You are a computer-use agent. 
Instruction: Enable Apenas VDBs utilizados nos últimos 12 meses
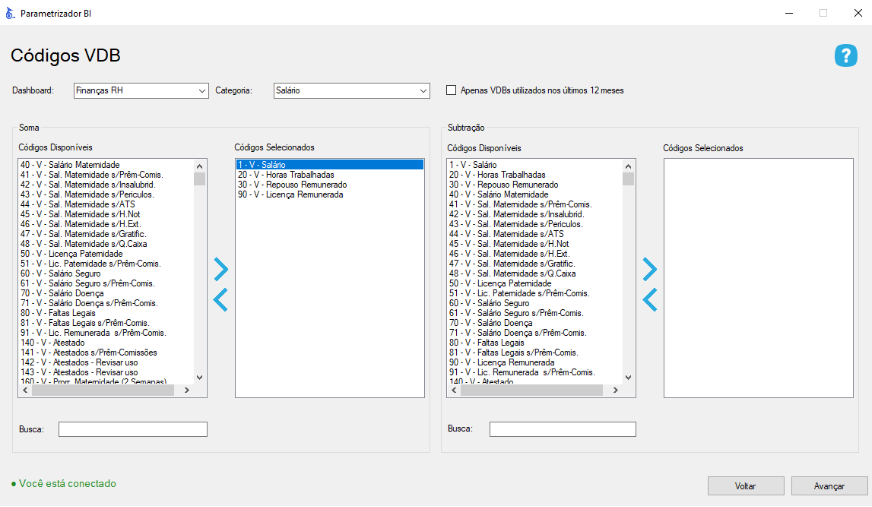click(451, 90)
